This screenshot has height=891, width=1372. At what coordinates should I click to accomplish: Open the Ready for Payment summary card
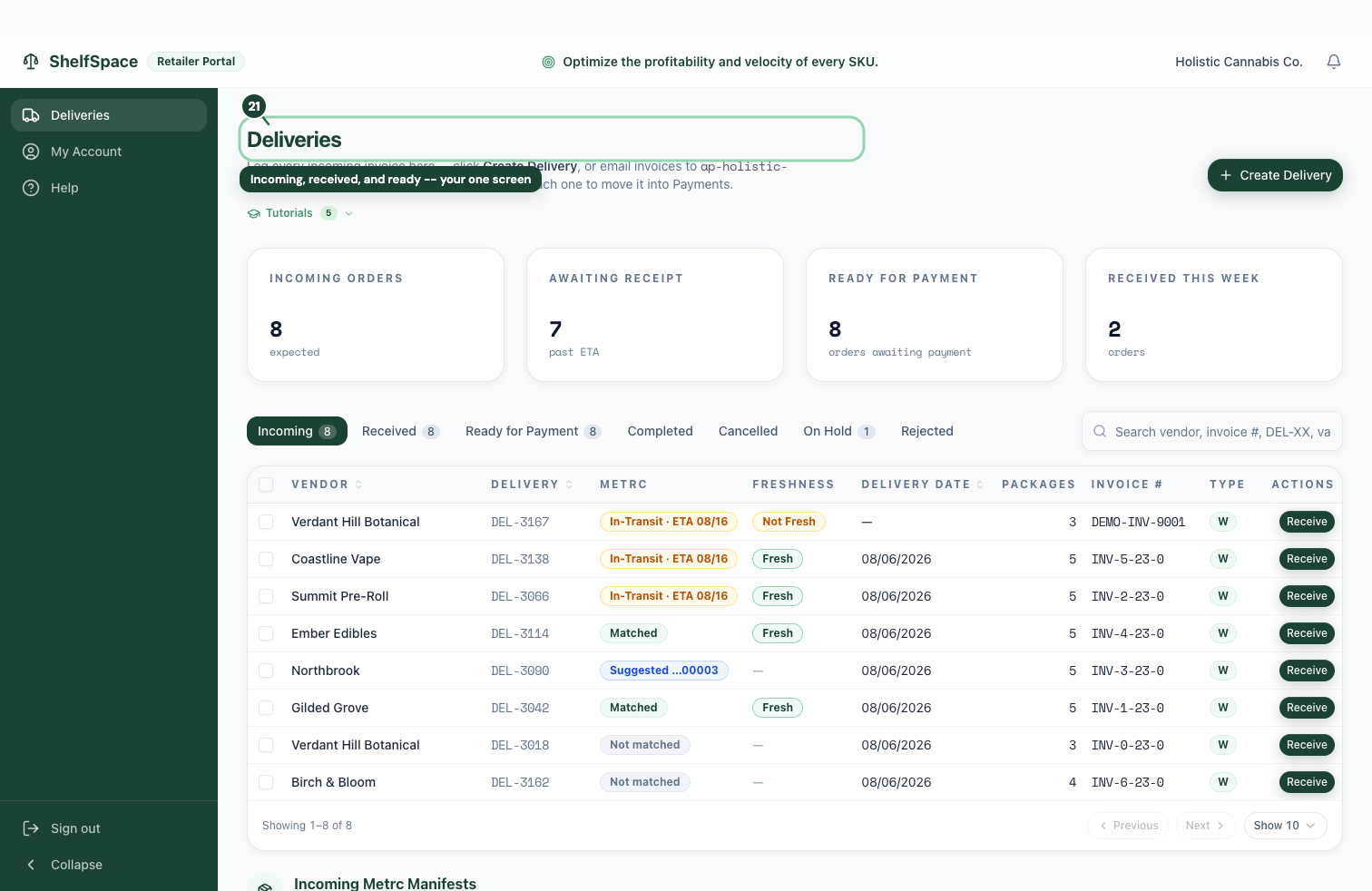point(935,315)
